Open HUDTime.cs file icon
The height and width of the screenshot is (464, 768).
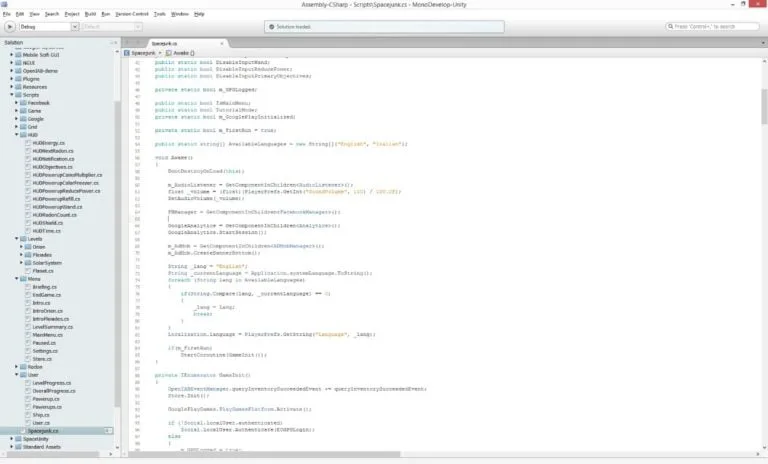pos(28,231)
